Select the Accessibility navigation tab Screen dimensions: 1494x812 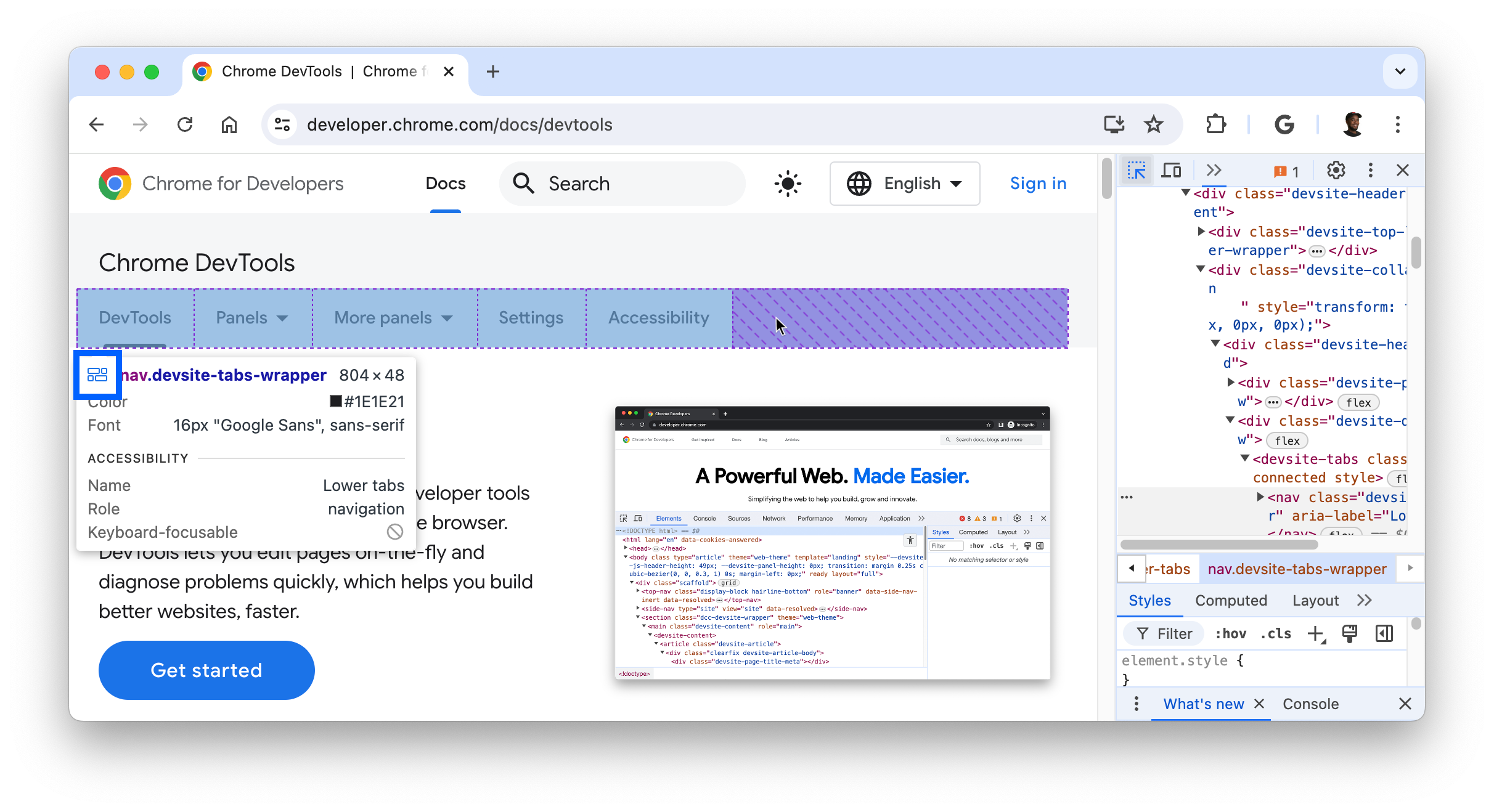click(x=658, y=317)
